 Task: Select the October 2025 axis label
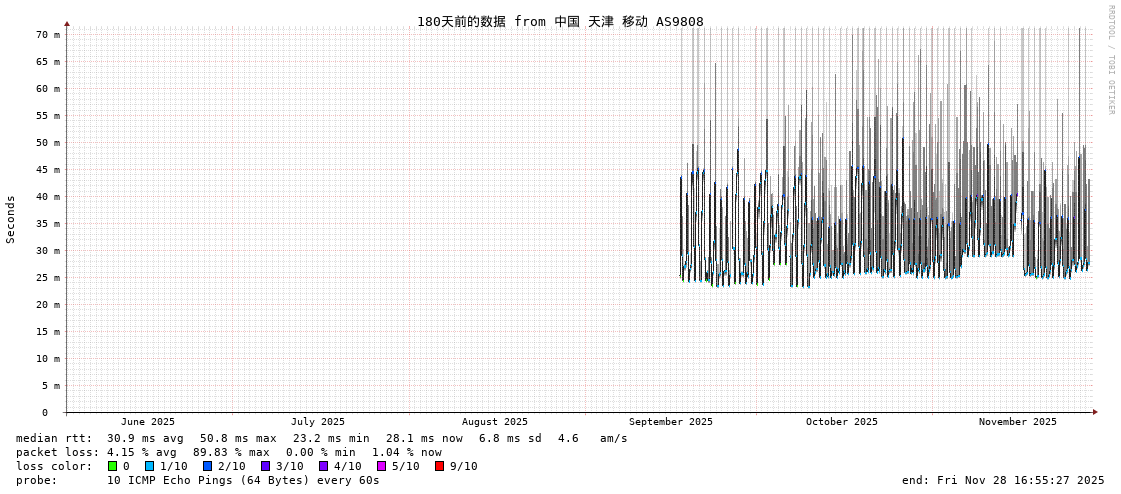pyautogui.click(x=842, y=422)
